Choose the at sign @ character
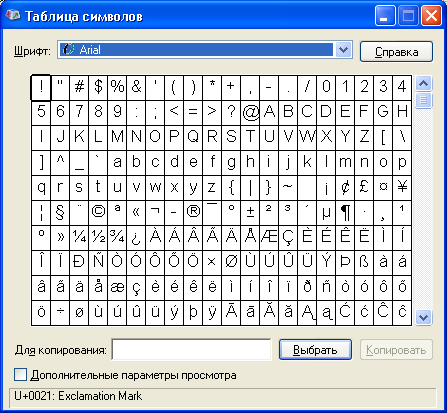 click(x=250, y=112)
